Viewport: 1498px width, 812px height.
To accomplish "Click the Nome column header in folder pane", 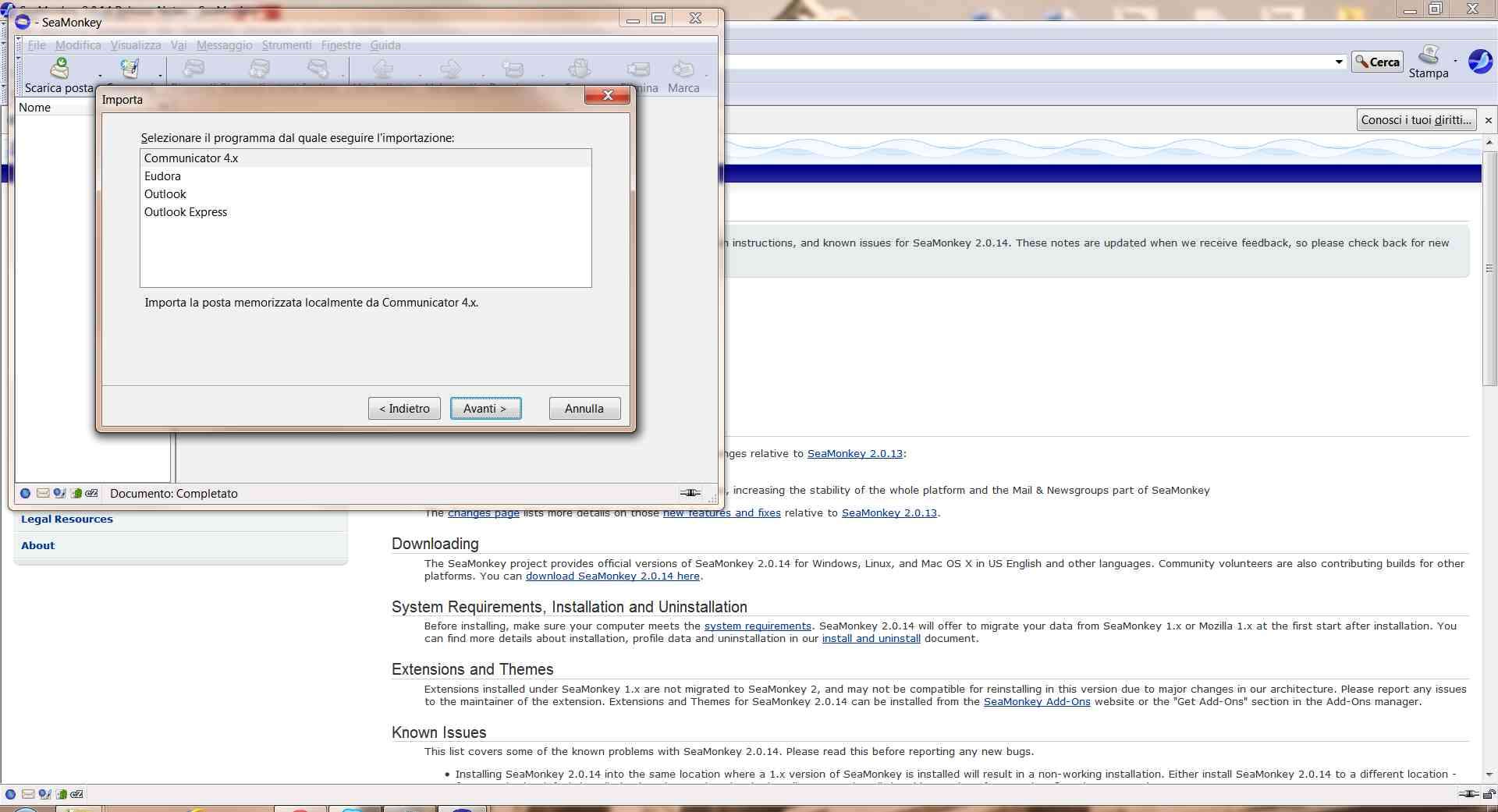I will pyautogui.click(x=55, y=108).
